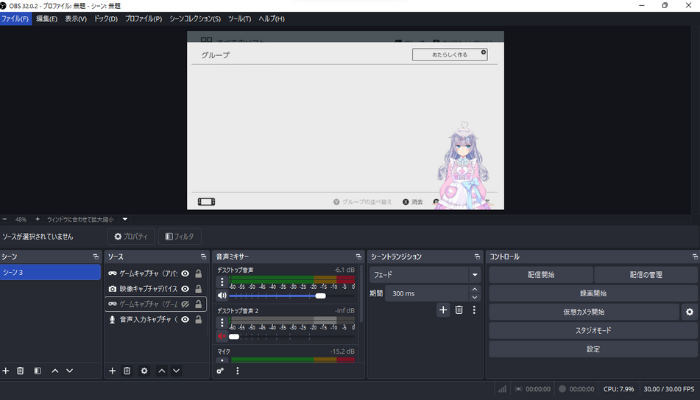
Task: Unlock the 音声入力キャプチャ source
Action: (199, 320)
